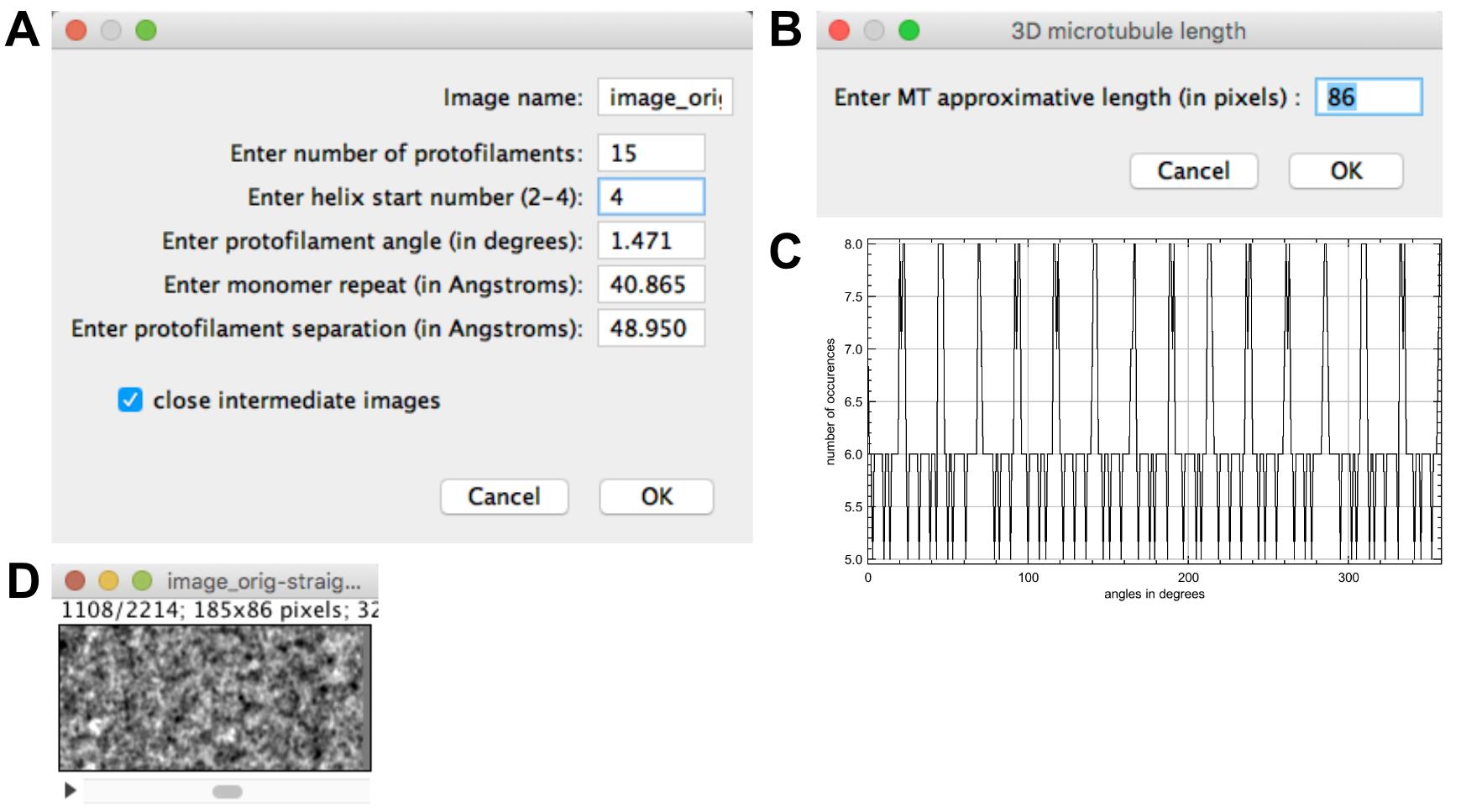Close the 3D microtubule length window
This screenshot has width=1461, height=812.
(x=840, y=31)
